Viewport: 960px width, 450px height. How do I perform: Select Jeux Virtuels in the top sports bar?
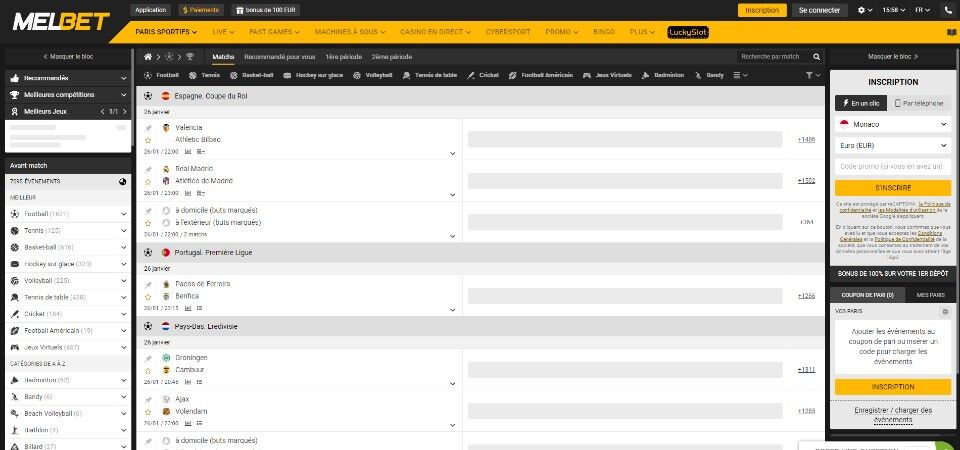coord(607,75)
